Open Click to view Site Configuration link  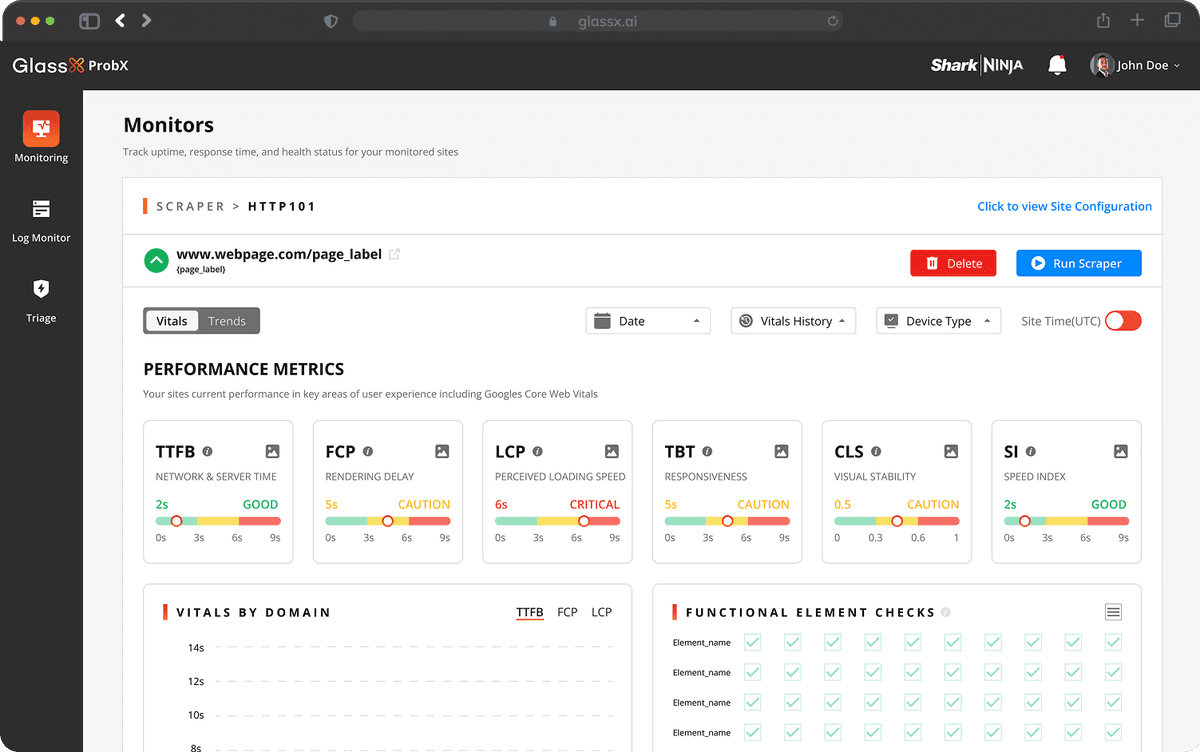pos(1064,206)
